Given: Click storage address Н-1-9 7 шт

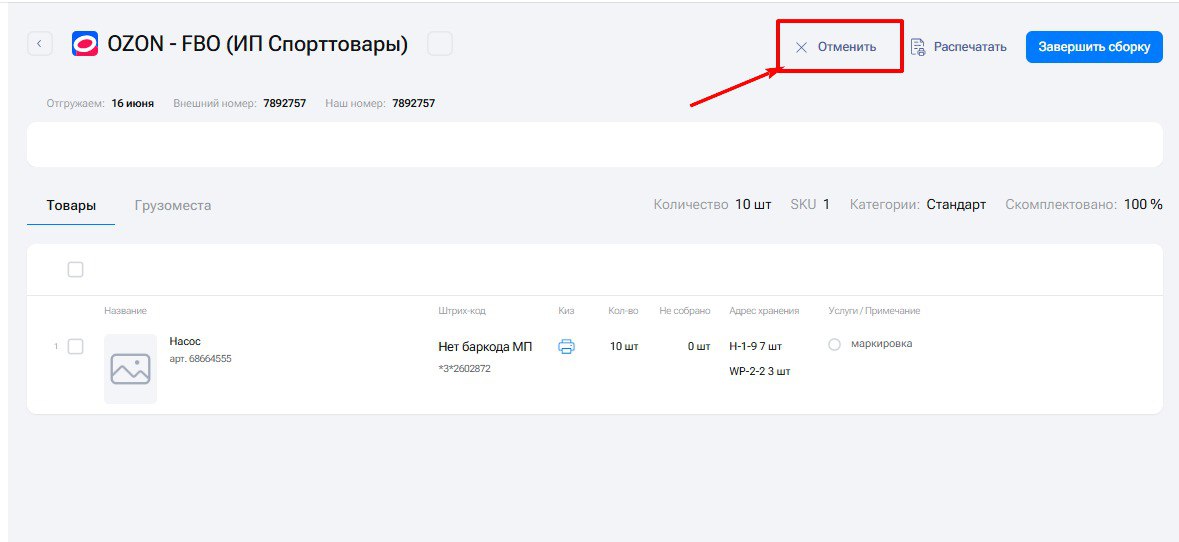Looking at the screenshot, I should [x=756, y=347].
